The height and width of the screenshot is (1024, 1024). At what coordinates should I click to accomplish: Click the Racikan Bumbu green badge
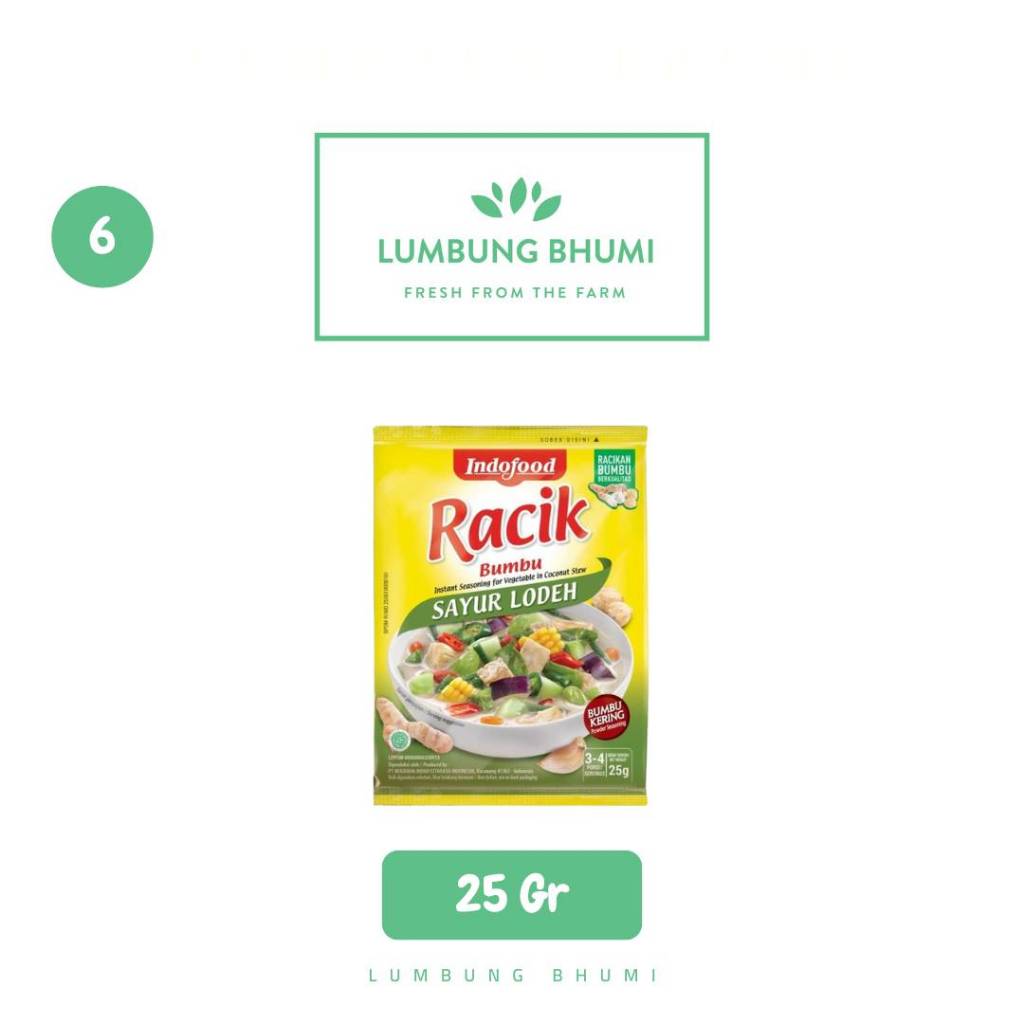coord(615,477)
